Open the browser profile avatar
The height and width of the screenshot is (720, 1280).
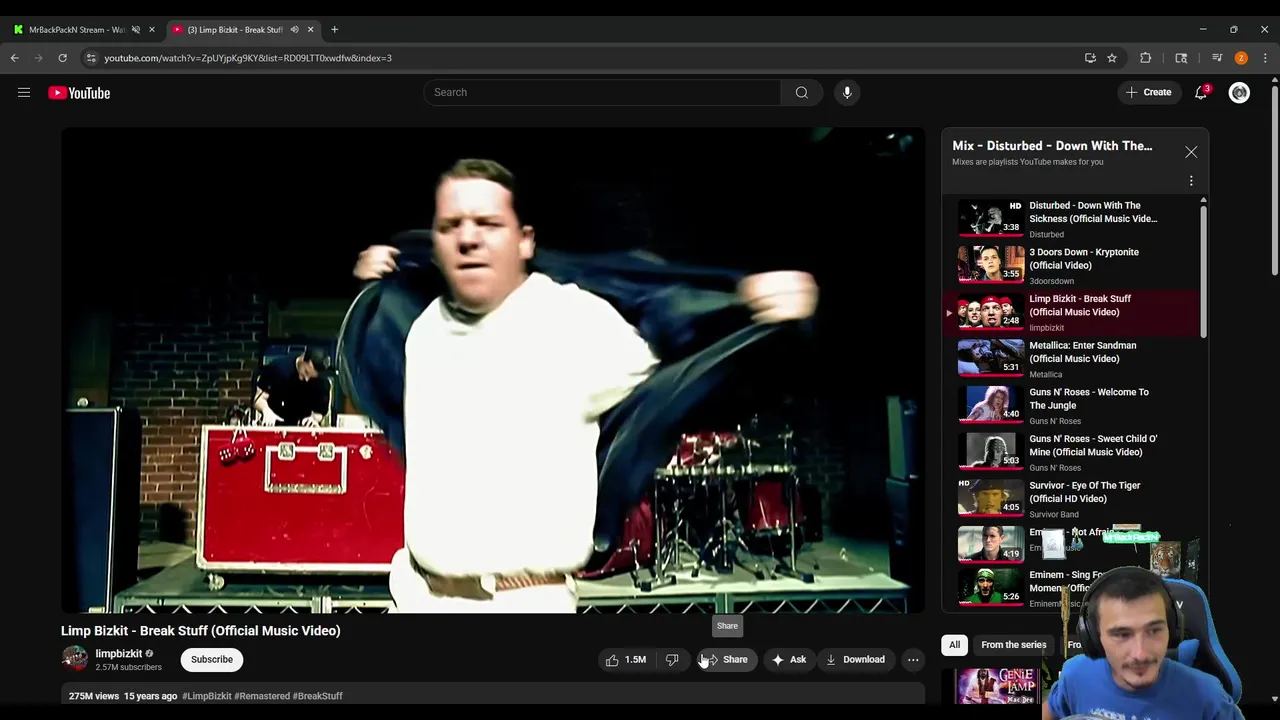[1241, 58]
